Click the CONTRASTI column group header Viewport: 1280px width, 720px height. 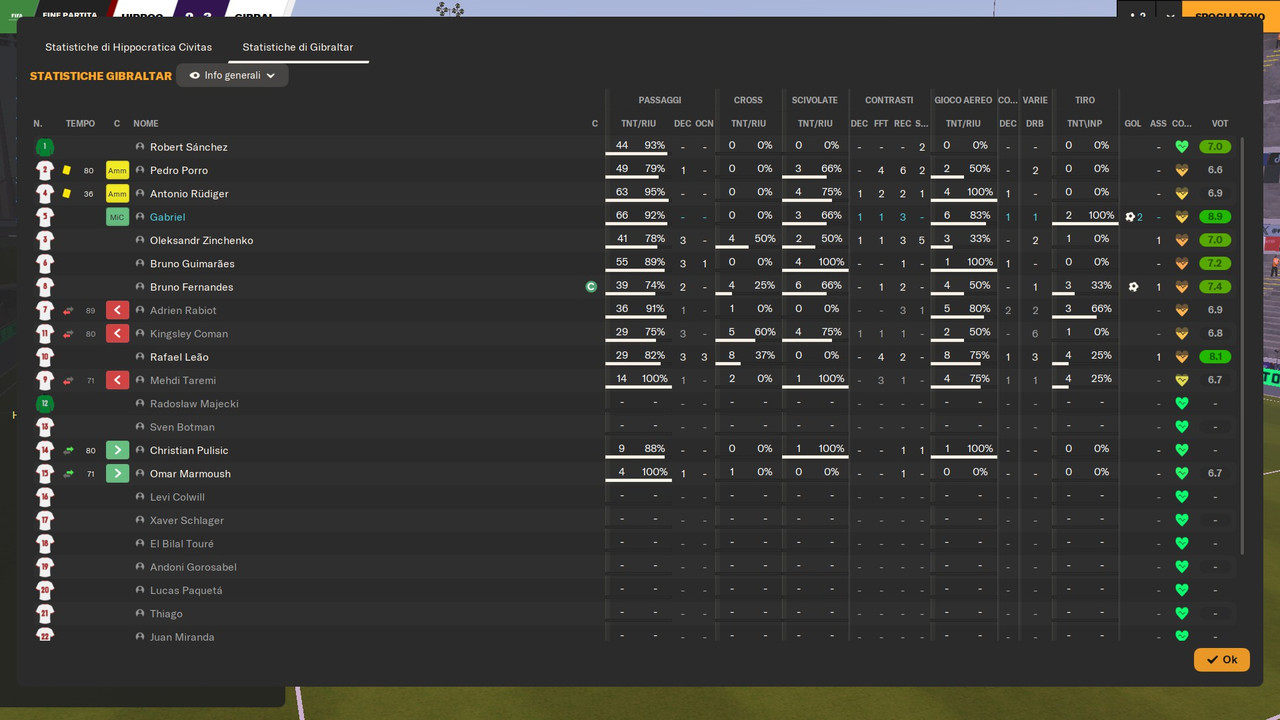coord(889,100)
